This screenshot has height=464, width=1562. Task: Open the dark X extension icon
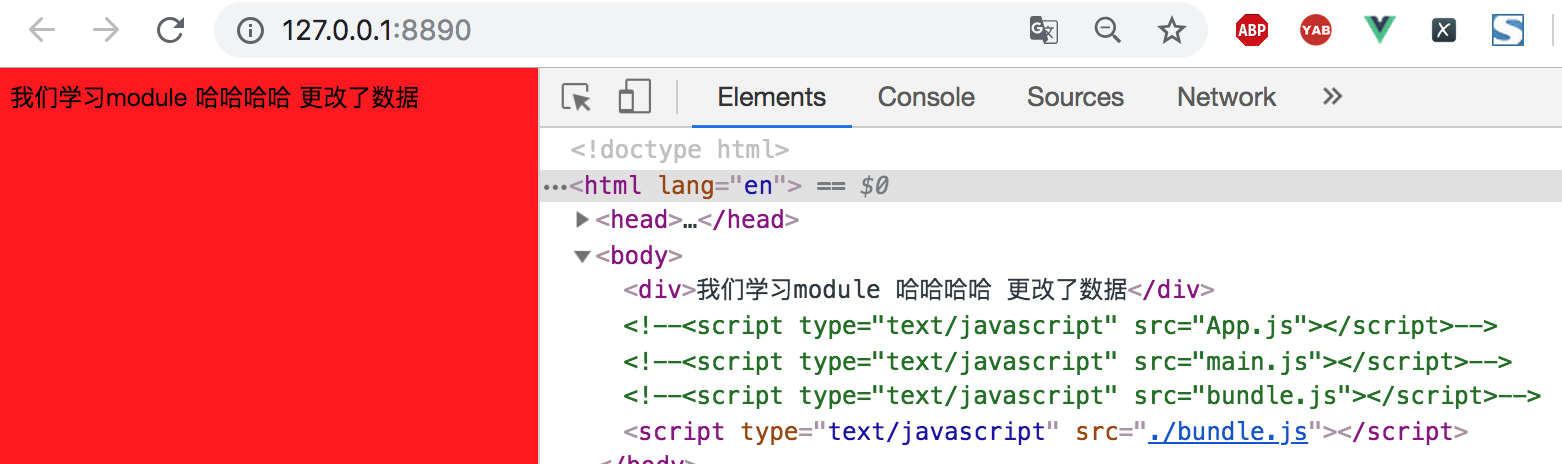point(1443,31)
